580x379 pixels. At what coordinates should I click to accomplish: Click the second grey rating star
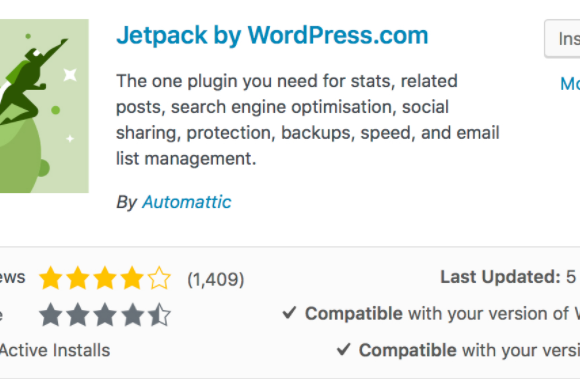pos(78,315)
